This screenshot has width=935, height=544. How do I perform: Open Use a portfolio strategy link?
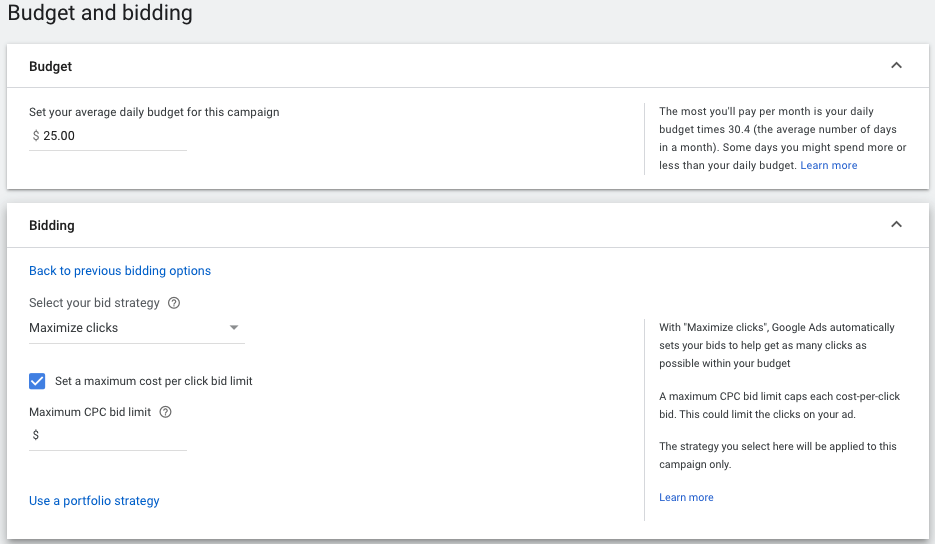pos(94,501)
